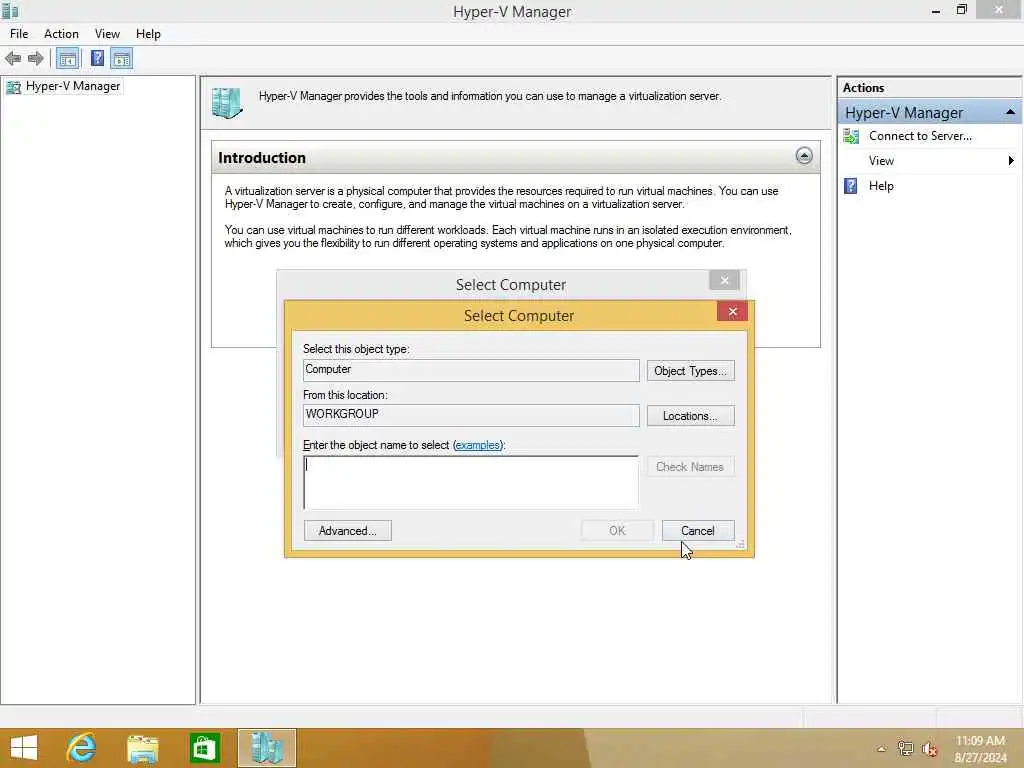Open File Explorer from taskbar

pyautogui.click(x=142, y=749)
